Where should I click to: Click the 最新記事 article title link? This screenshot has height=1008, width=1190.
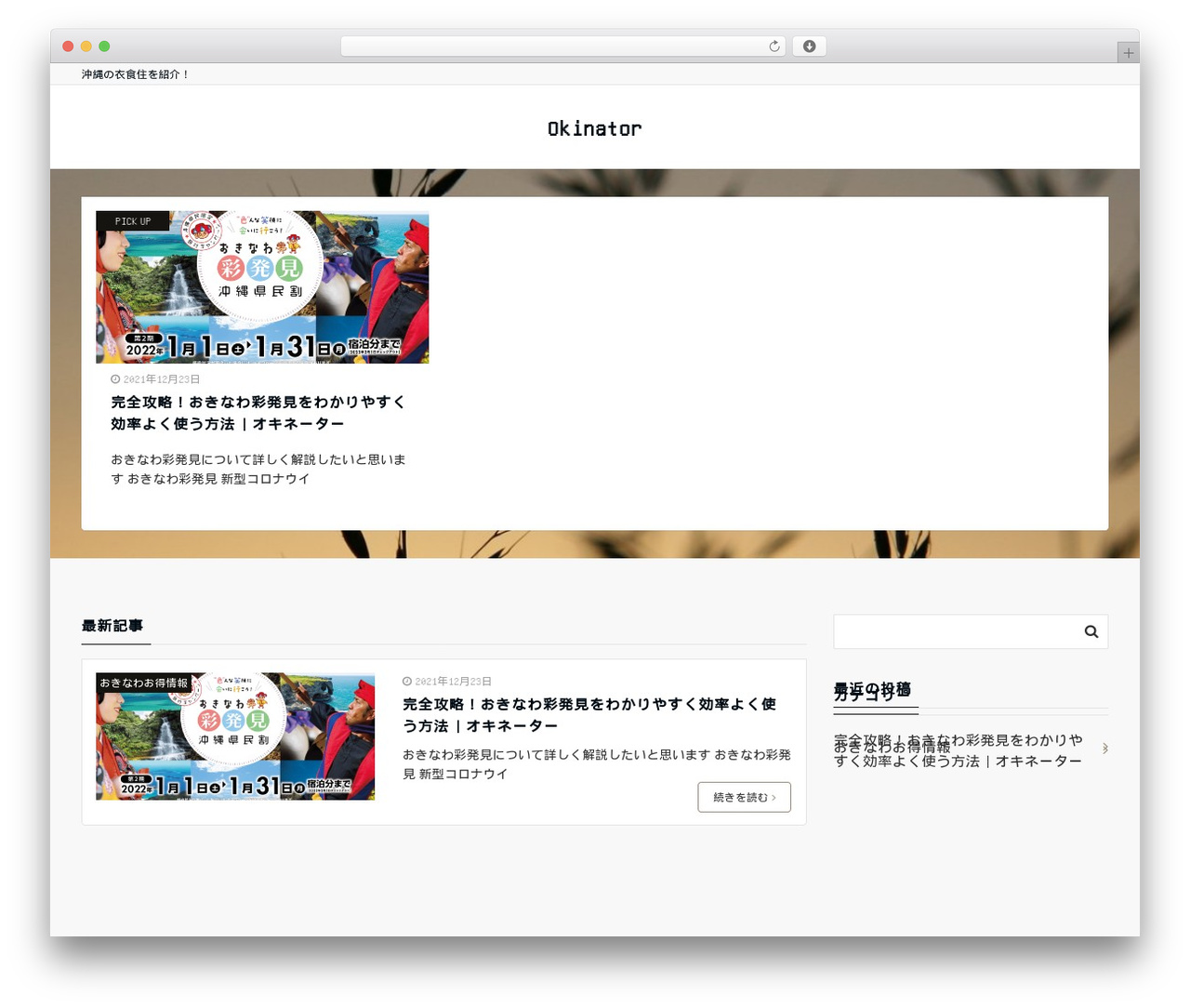pyautogui.click(x=589, y=715)
